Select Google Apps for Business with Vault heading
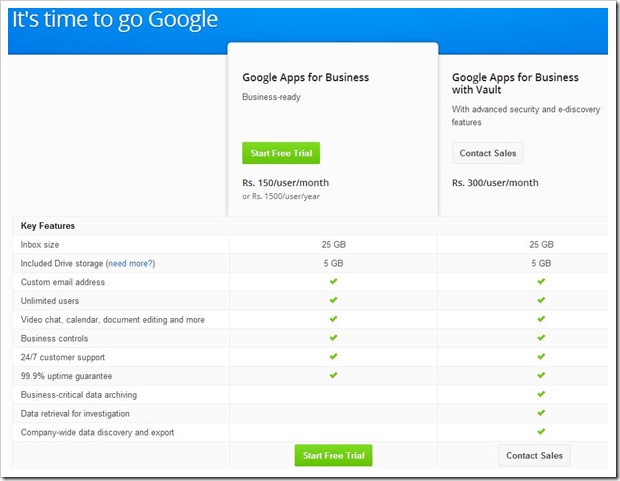The width and height of the screenshot is (620, 481). click(515, 84)
